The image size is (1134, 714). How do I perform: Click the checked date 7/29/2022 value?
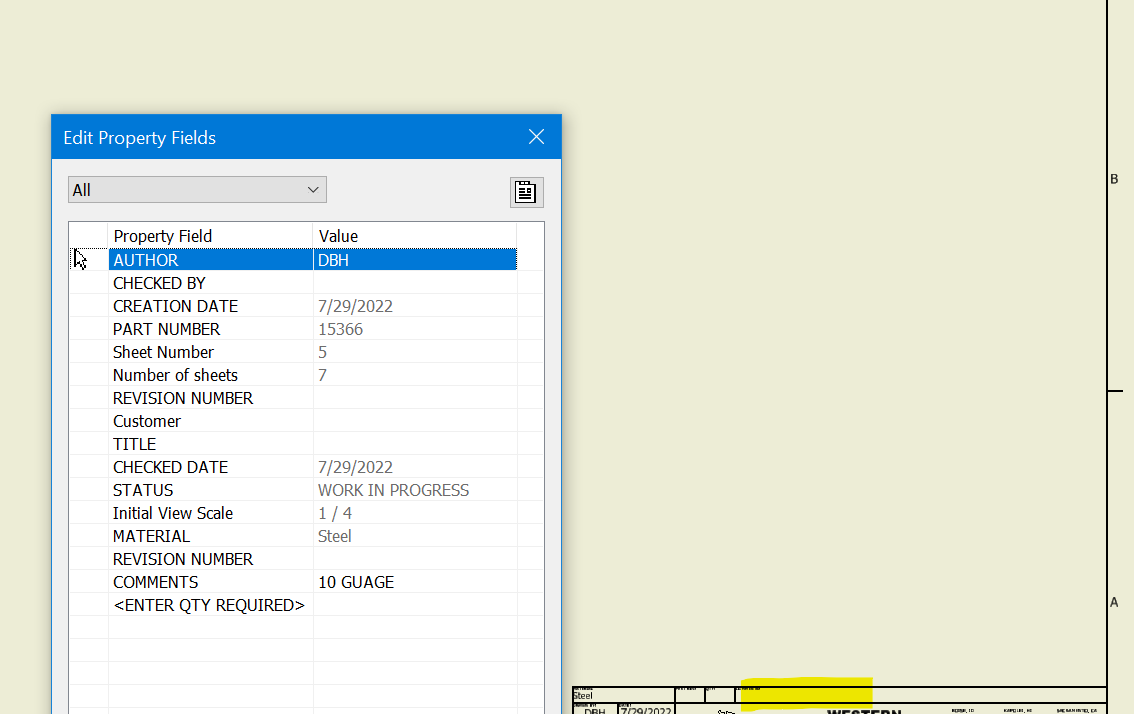[415, 467]
